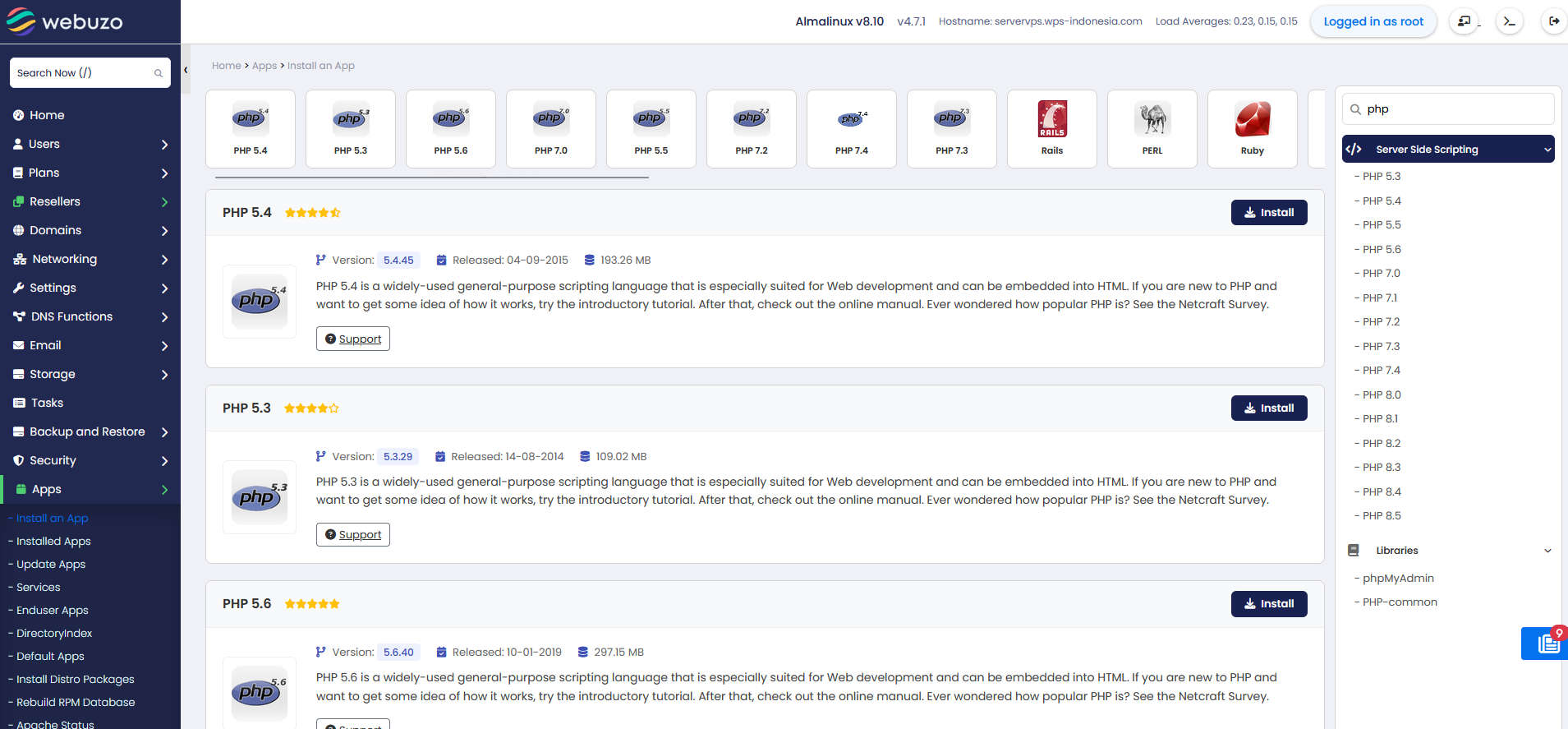Click the logout icon in top bar
This screenshot has width=1568, height=729.
coord(1554,21)
